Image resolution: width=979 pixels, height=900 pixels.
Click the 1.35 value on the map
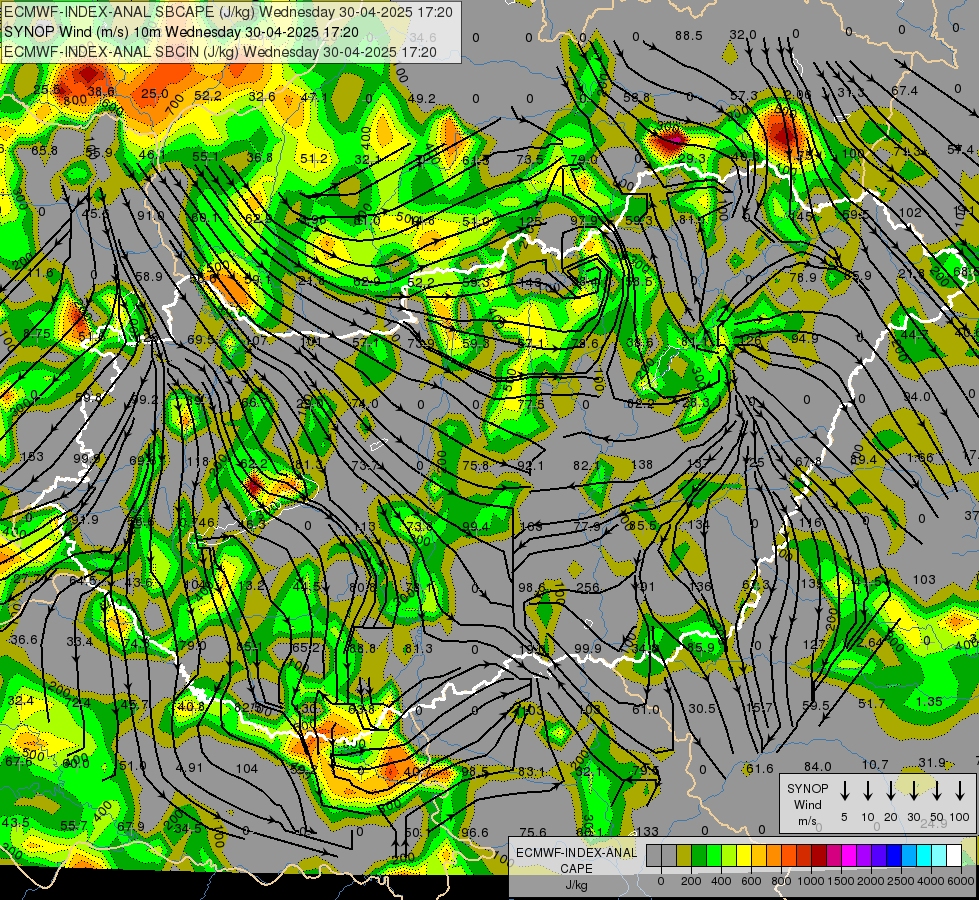tap(929, 701)
